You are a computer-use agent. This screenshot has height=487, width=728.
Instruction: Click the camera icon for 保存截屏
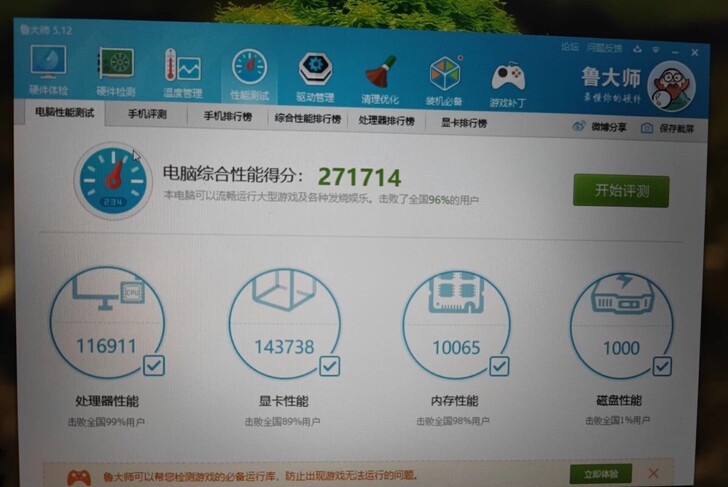click(x=647, y=128)
